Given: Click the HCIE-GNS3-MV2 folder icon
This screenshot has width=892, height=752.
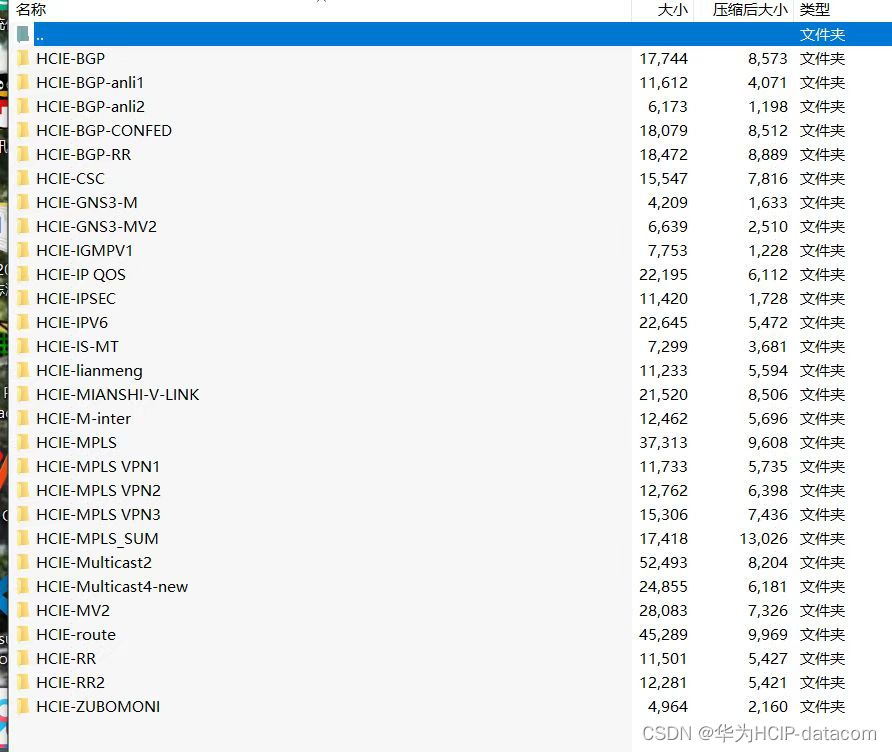Looking at the screenshot, I should [x=23, y=226].
